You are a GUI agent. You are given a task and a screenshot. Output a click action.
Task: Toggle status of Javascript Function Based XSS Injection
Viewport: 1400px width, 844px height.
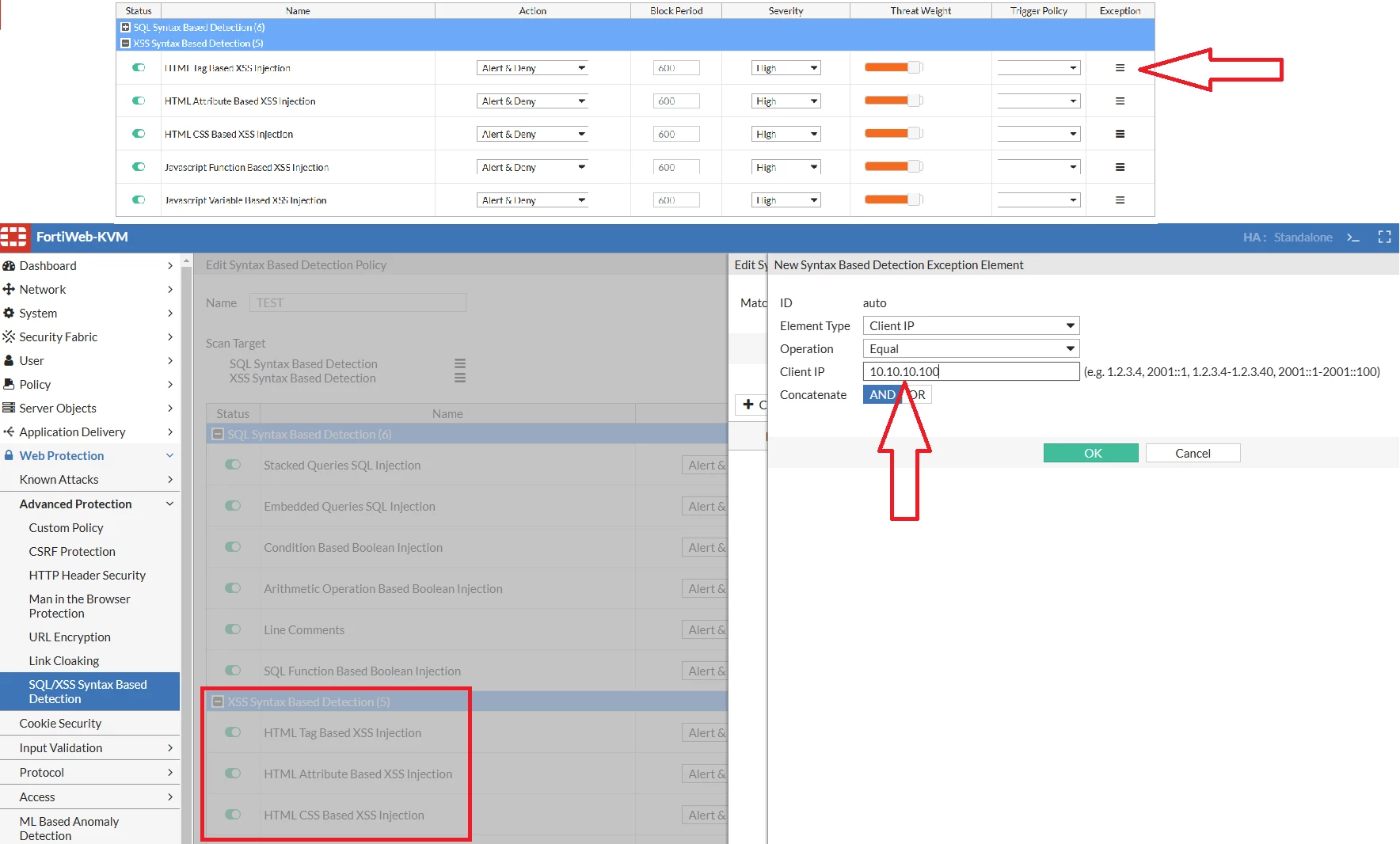coord(139,167)
